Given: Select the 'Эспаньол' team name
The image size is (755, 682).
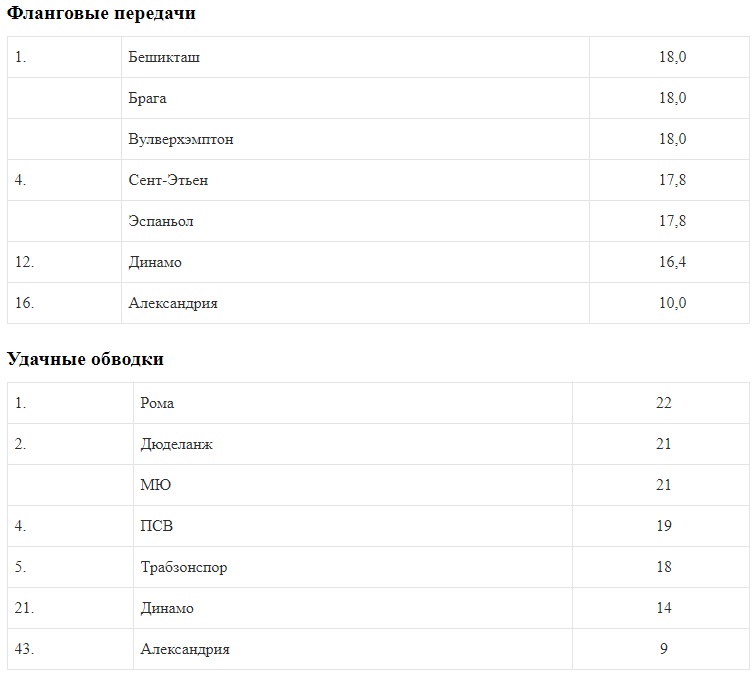Looking at the screenshot, I should coord(161,221).
